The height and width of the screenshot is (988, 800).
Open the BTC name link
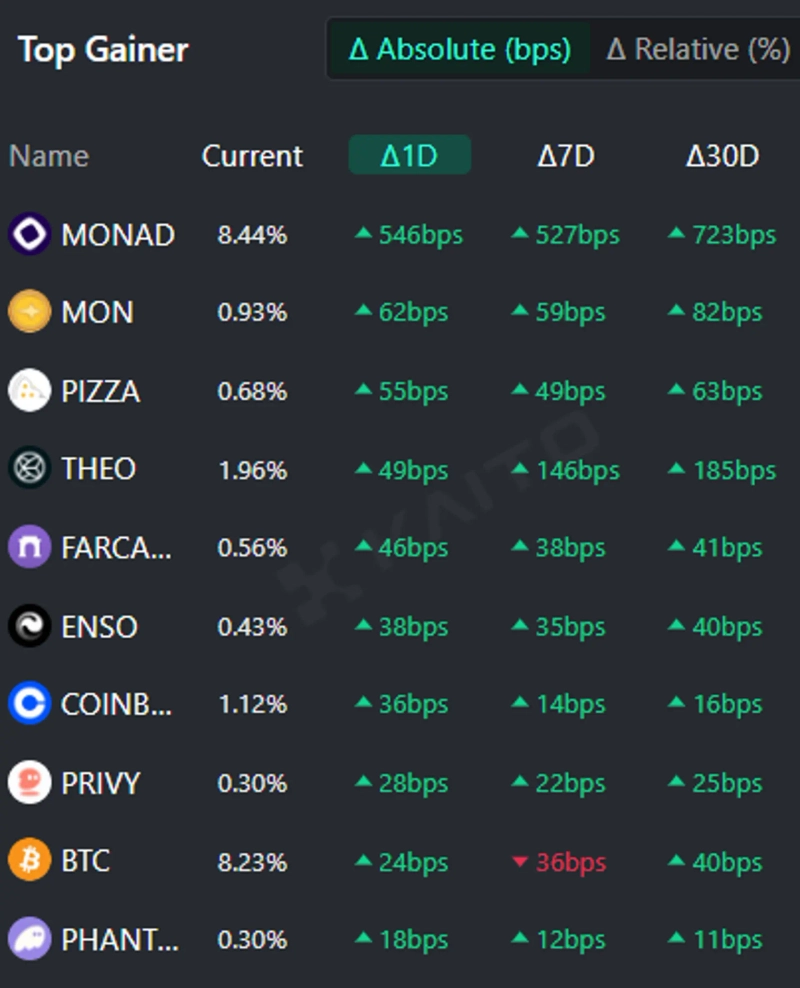(x=86, y=861)
